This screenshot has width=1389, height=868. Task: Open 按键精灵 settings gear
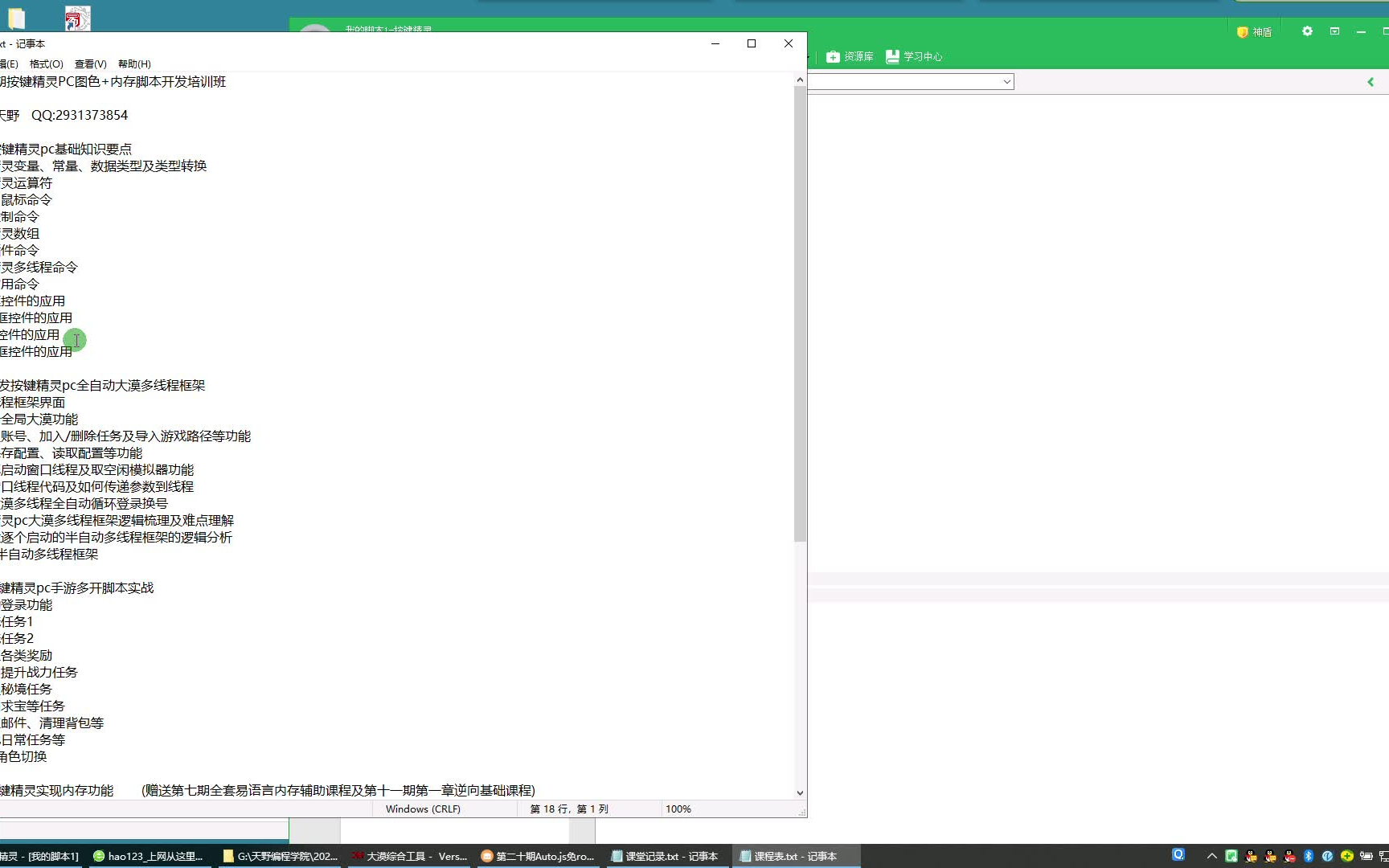tap(1307, 31)
